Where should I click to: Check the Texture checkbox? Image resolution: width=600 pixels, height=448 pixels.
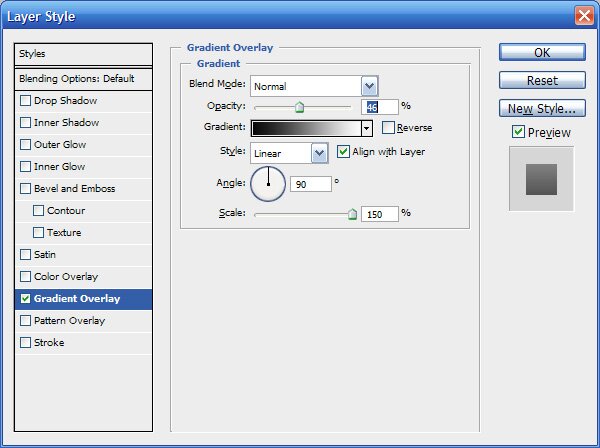38,233
